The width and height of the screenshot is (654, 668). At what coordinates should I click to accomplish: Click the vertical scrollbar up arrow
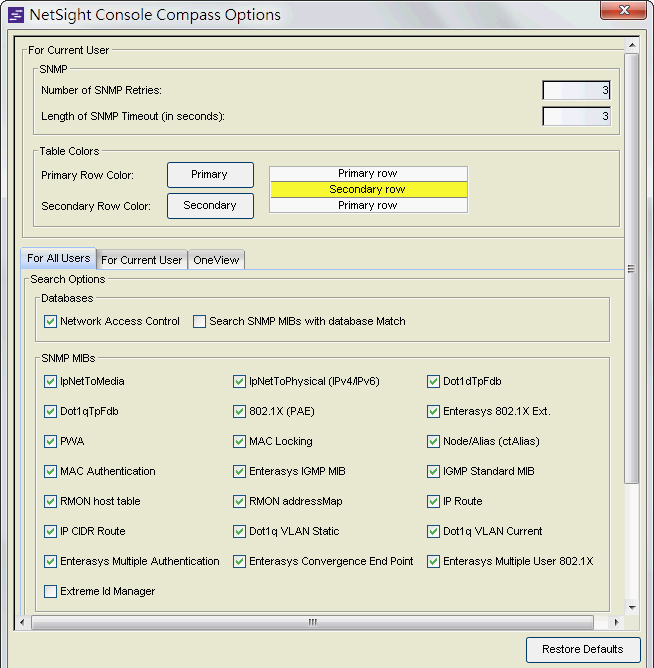coord(632,45)
